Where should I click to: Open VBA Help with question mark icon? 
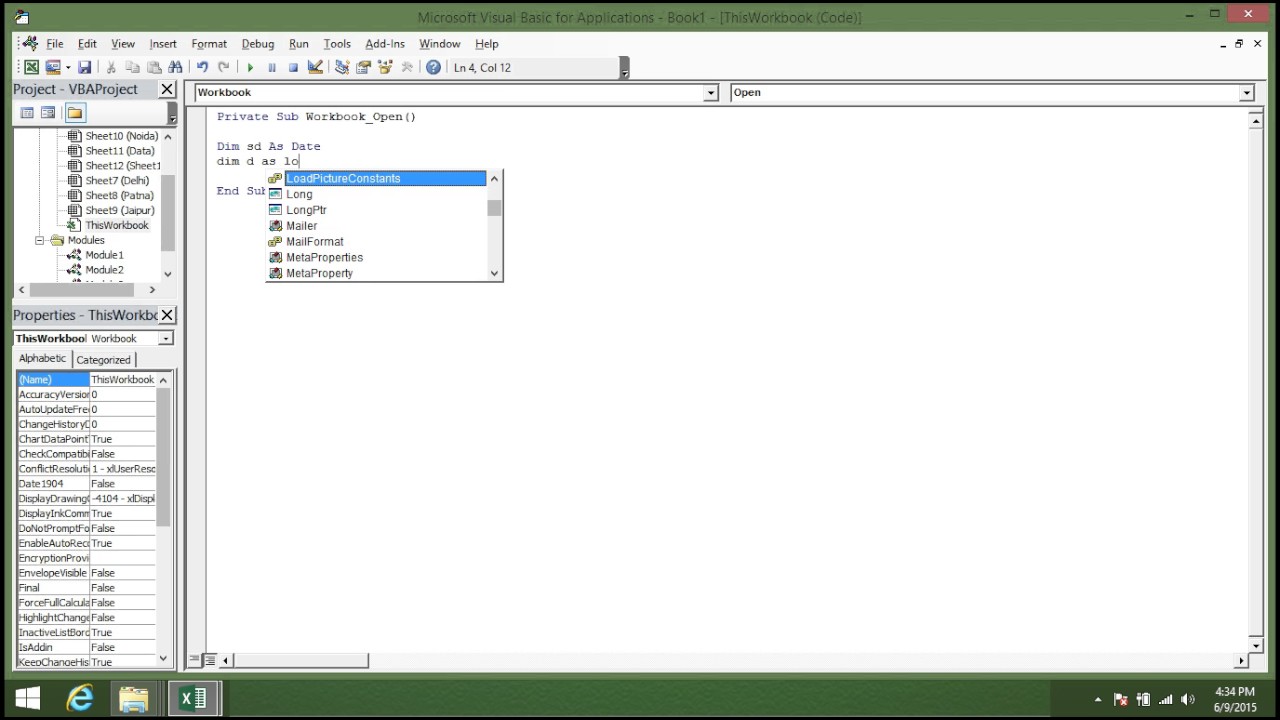point(433,67)
